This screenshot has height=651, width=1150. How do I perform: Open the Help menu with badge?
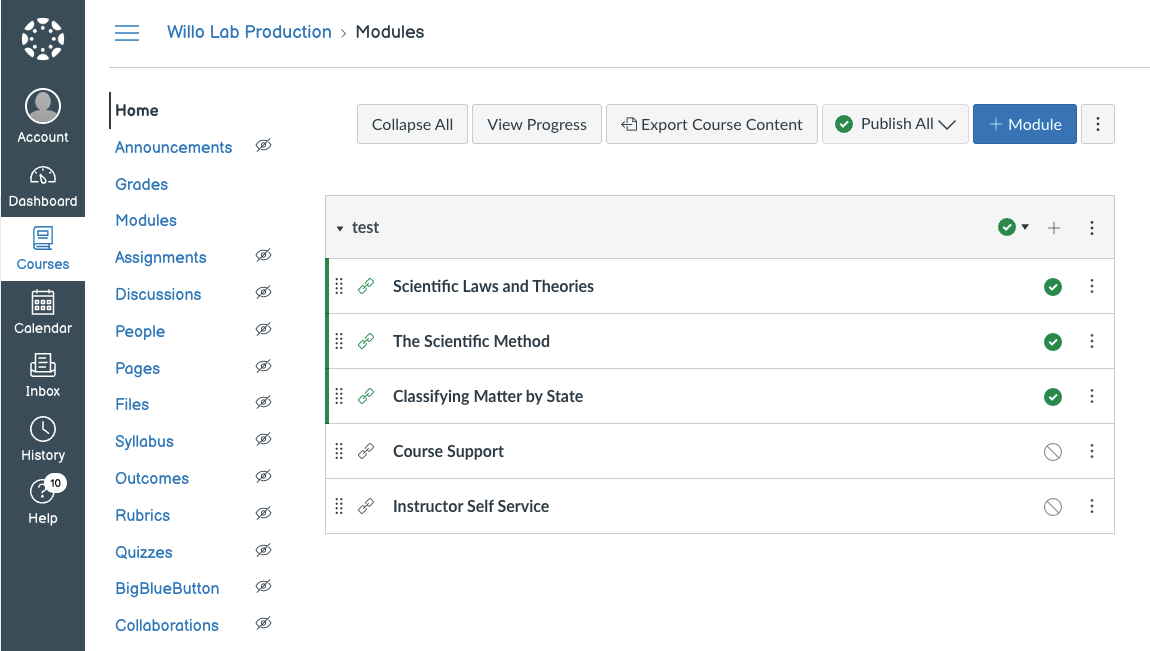pos(43,501)
